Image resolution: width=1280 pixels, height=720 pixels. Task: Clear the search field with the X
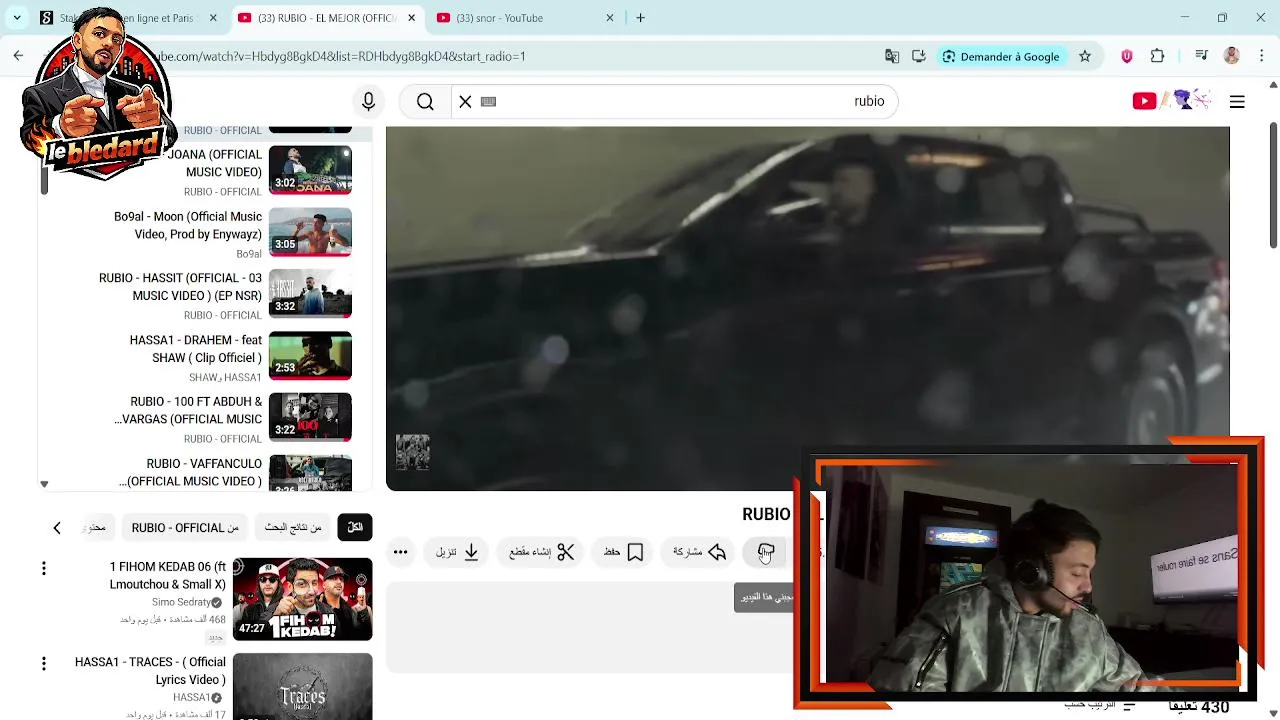(465, 101)
